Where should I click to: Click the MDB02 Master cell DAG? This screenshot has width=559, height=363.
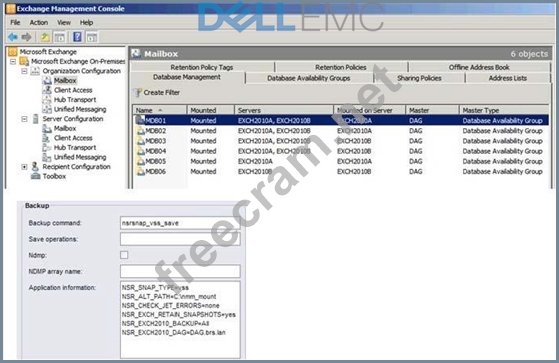[416, 131]
